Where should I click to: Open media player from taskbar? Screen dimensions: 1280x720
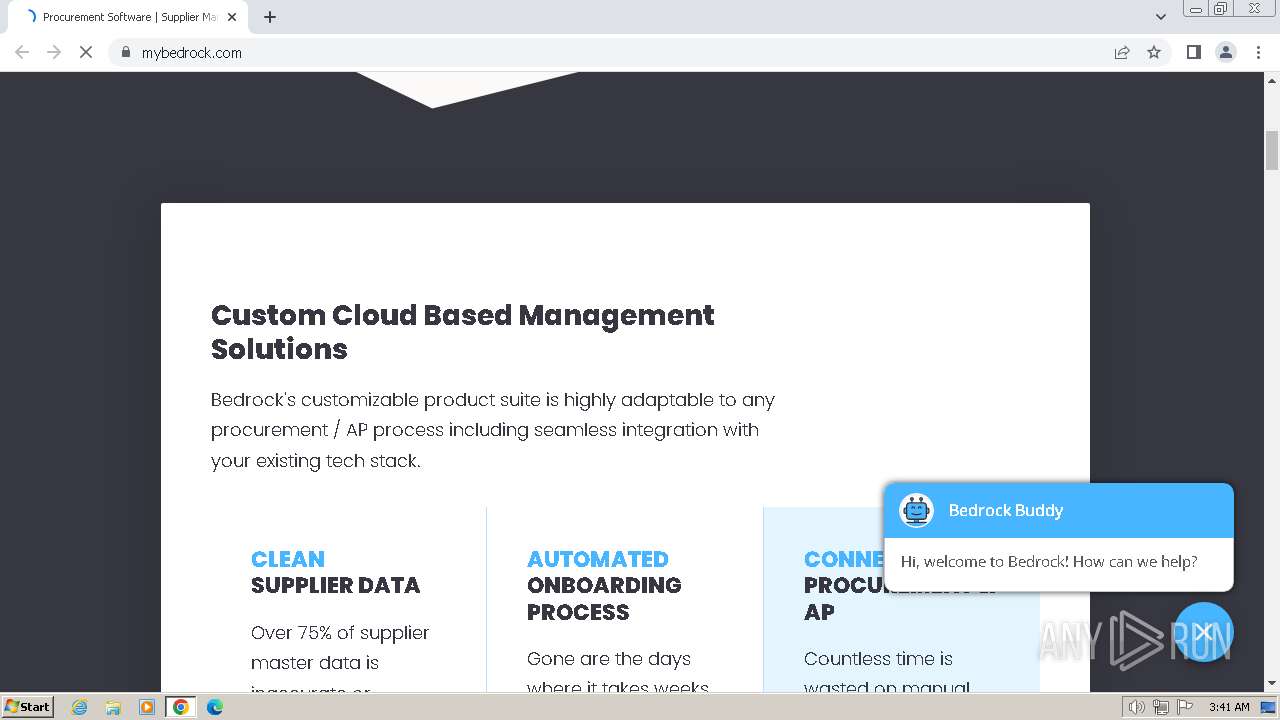pos(147,707)
